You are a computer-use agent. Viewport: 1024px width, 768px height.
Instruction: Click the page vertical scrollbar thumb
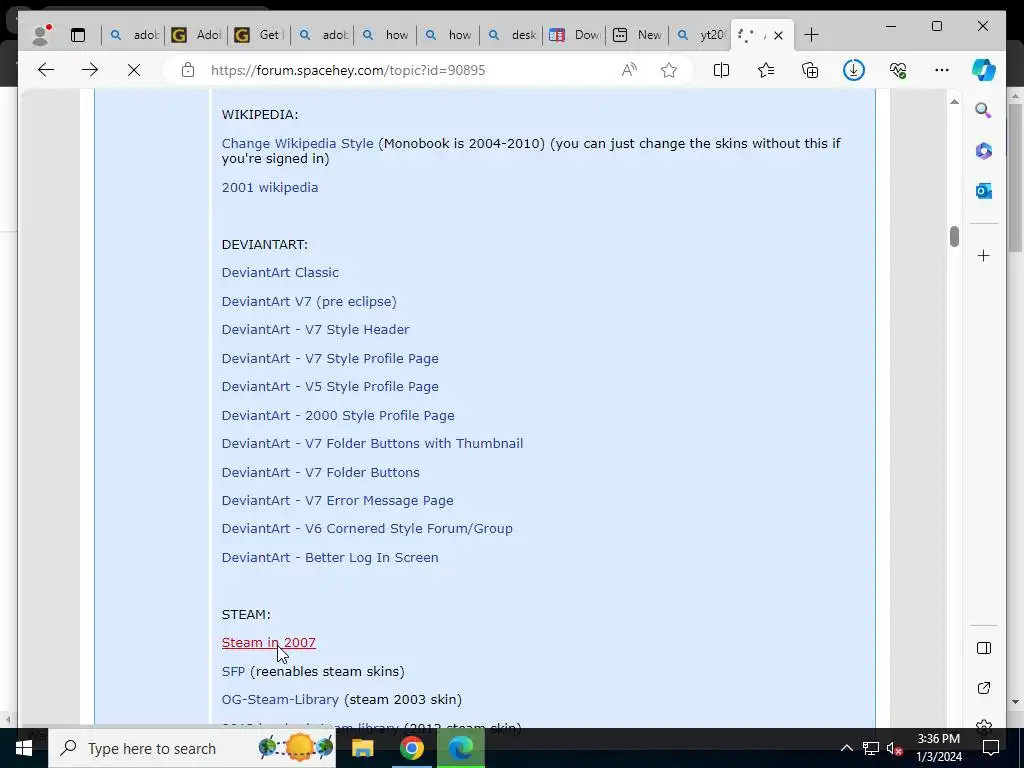(954, 236)
